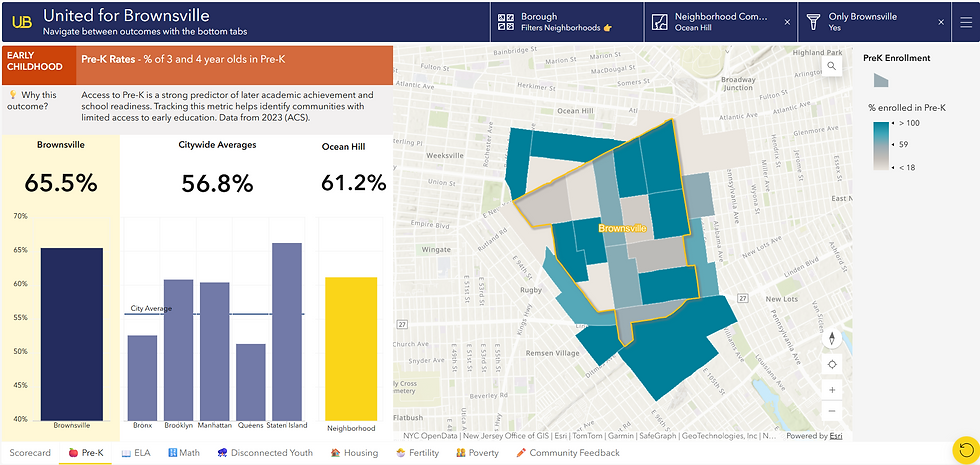Click the map search magnifier
The image size is (980, 465).
pos(831,66)
